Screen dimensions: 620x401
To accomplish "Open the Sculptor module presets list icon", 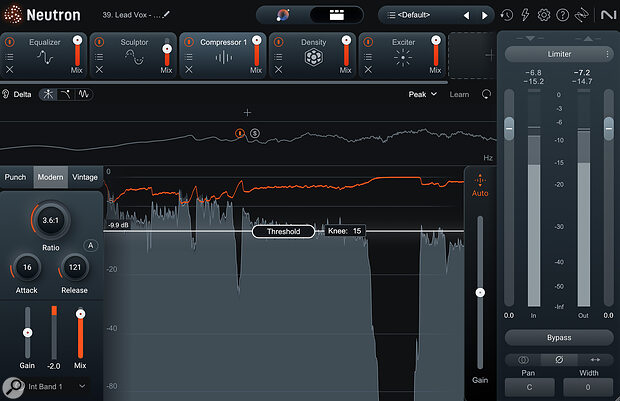I will point(99,57).
